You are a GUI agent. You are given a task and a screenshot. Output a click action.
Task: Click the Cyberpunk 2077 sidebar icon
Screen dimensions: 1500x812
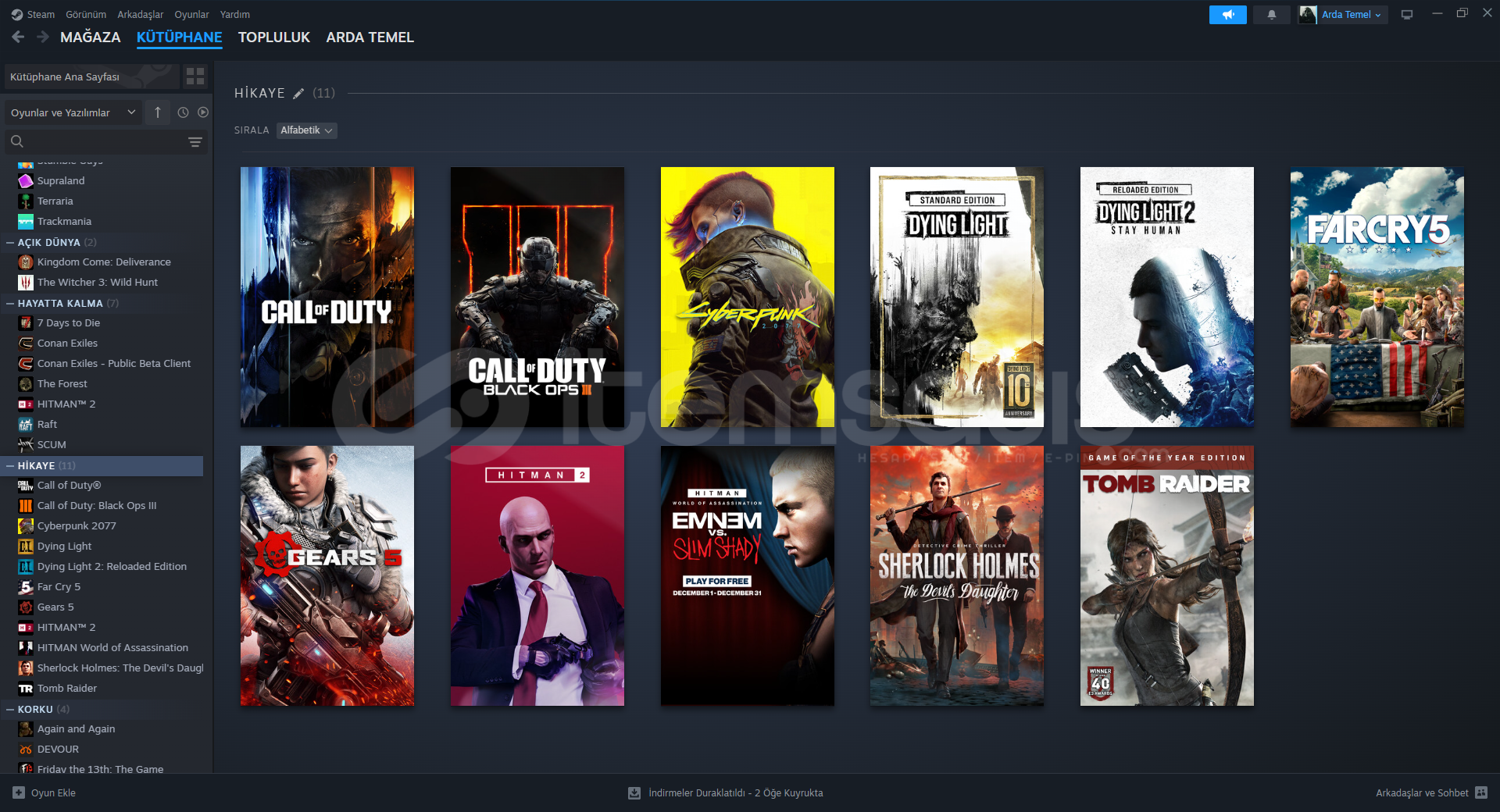coord(26,525)
